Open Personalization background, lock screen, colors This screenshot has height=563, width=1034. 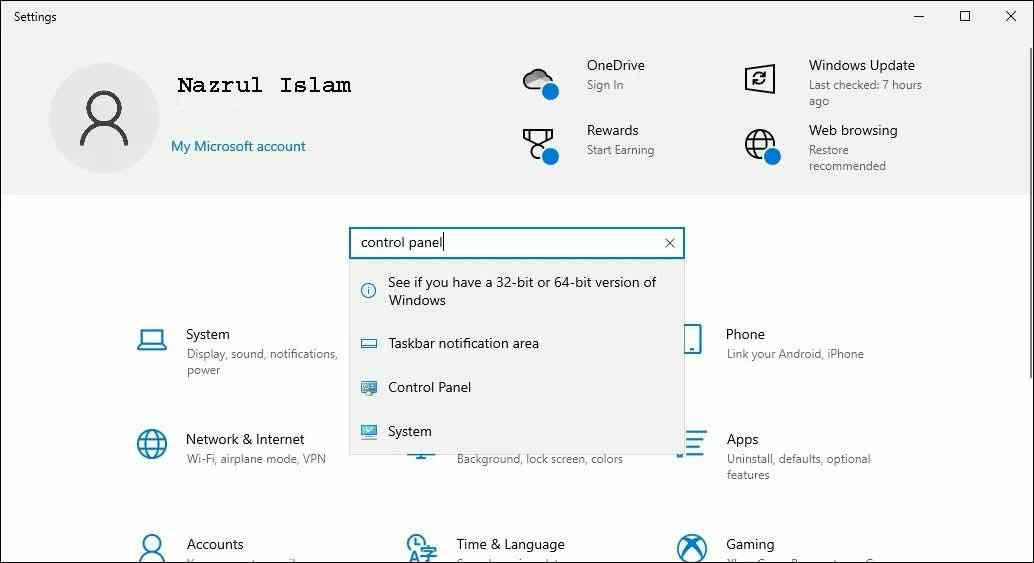[539, 459]
